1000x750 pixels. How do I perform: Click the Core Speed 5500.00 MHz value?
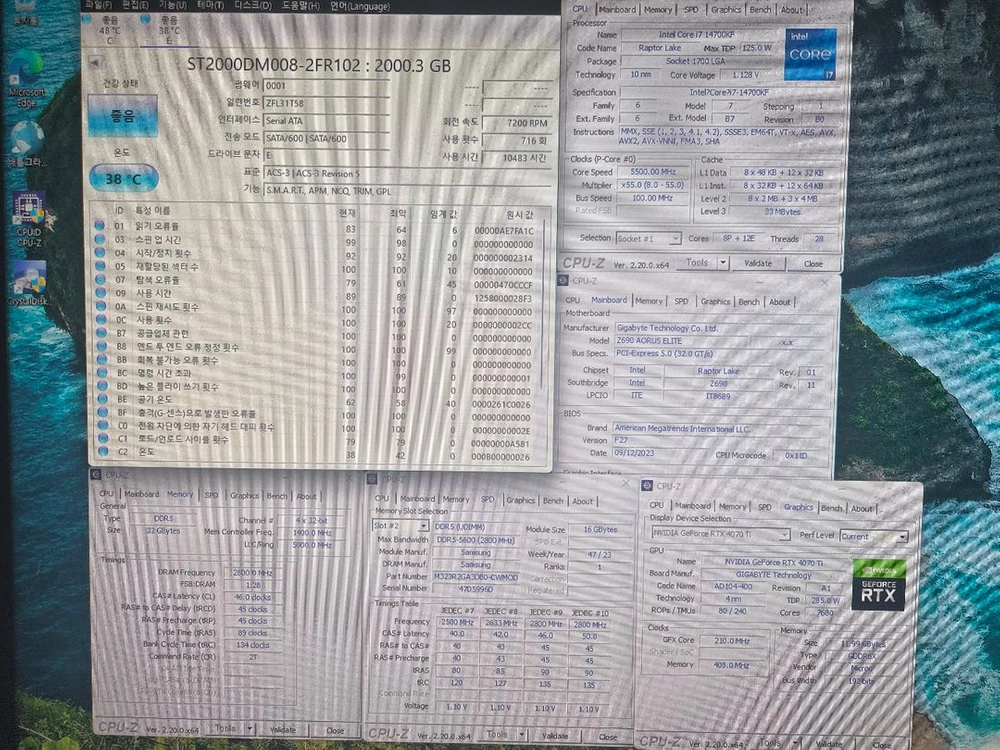652,172
